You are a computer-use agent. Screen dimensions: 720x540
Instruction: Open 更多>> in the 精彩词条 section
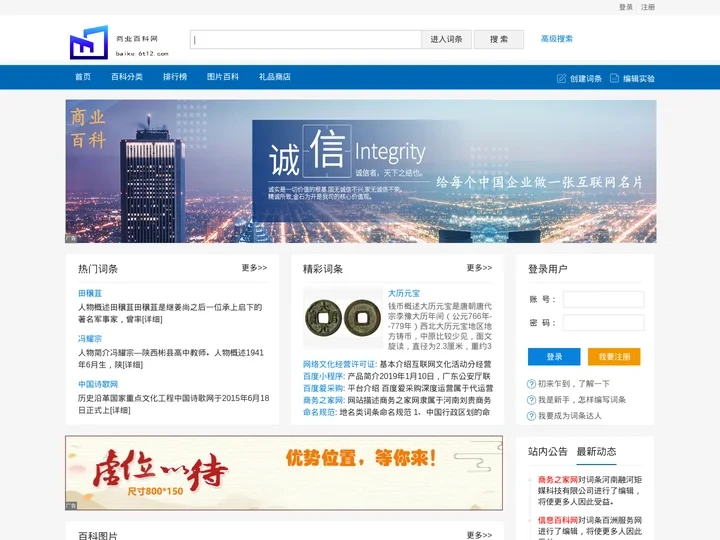479,268
